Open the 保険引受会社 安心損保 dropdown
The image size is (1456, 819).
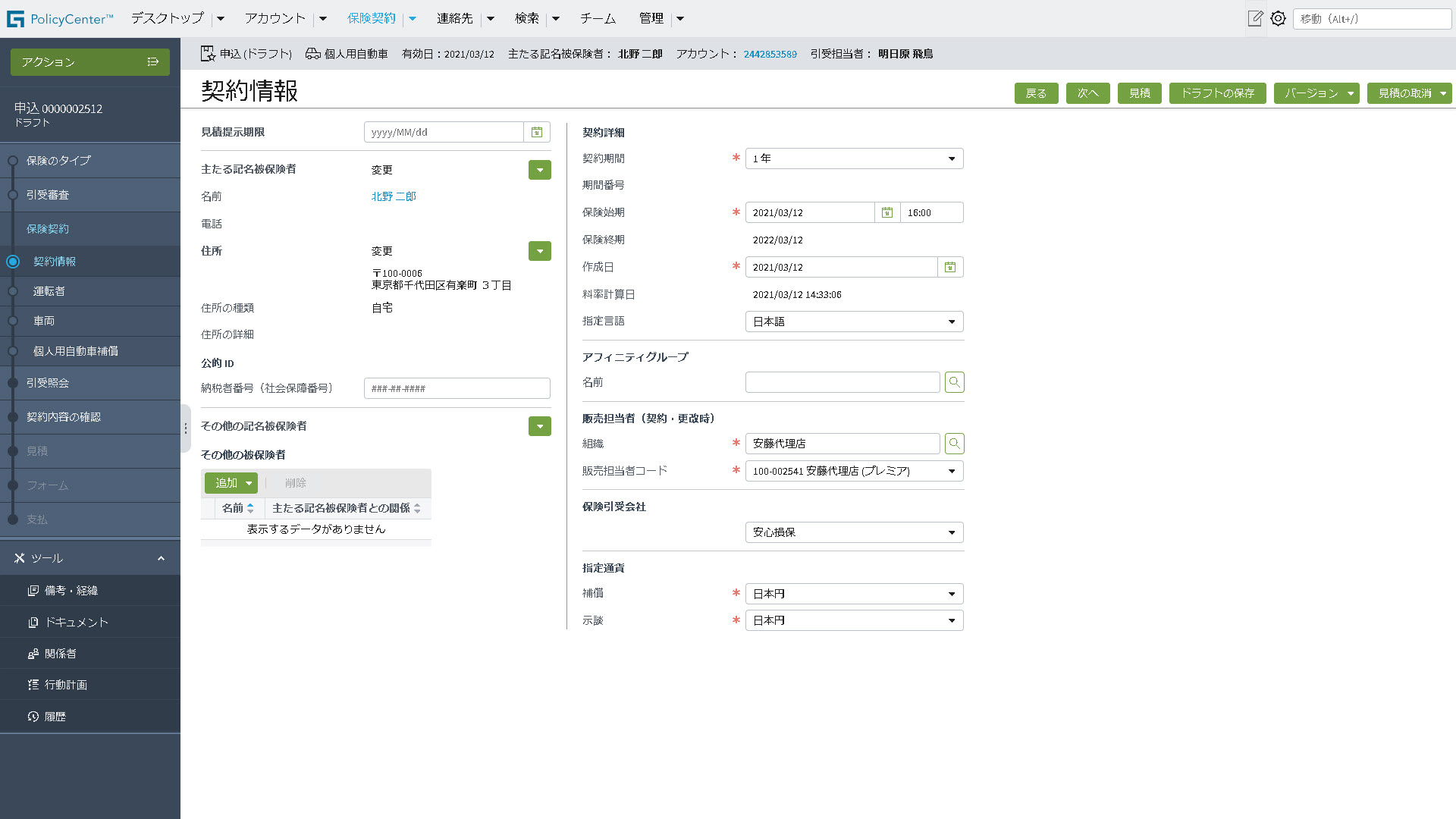(854, 532)
